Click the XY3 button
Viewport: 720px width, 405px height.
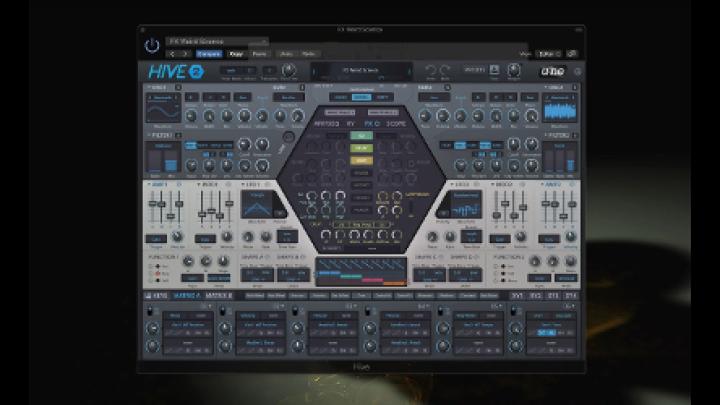coord(553,295)
